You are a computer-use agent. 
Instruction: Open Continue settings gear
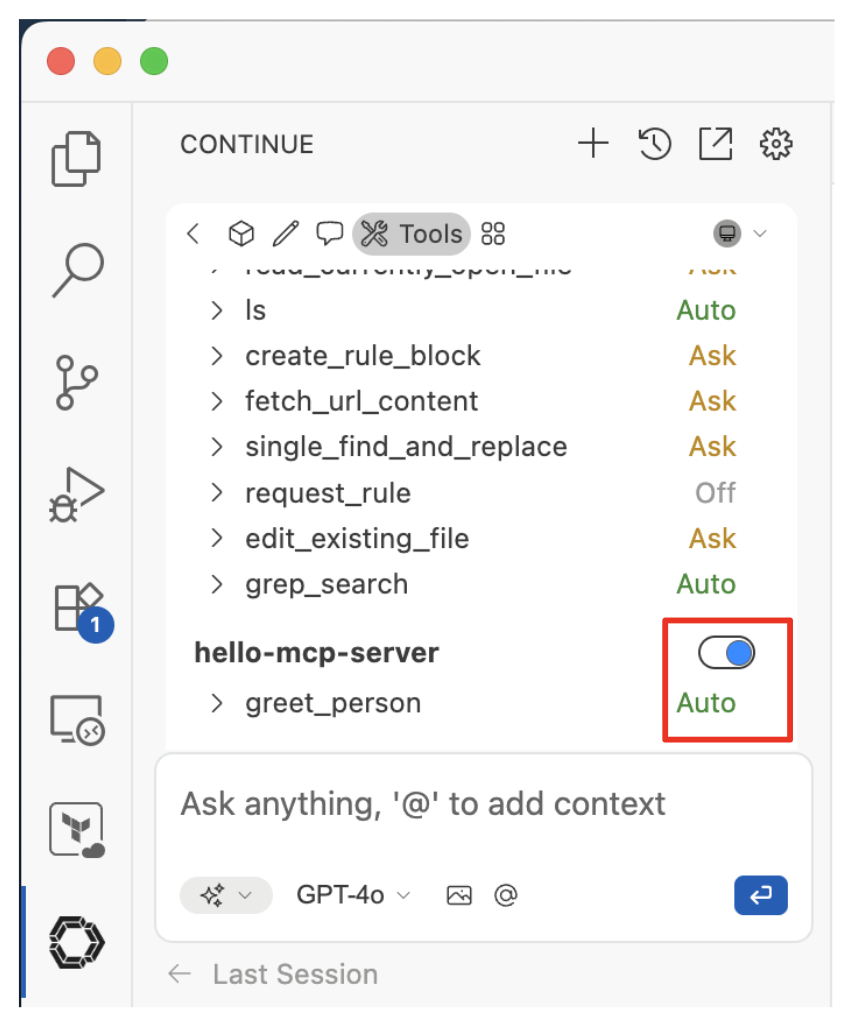pos(776,143)
